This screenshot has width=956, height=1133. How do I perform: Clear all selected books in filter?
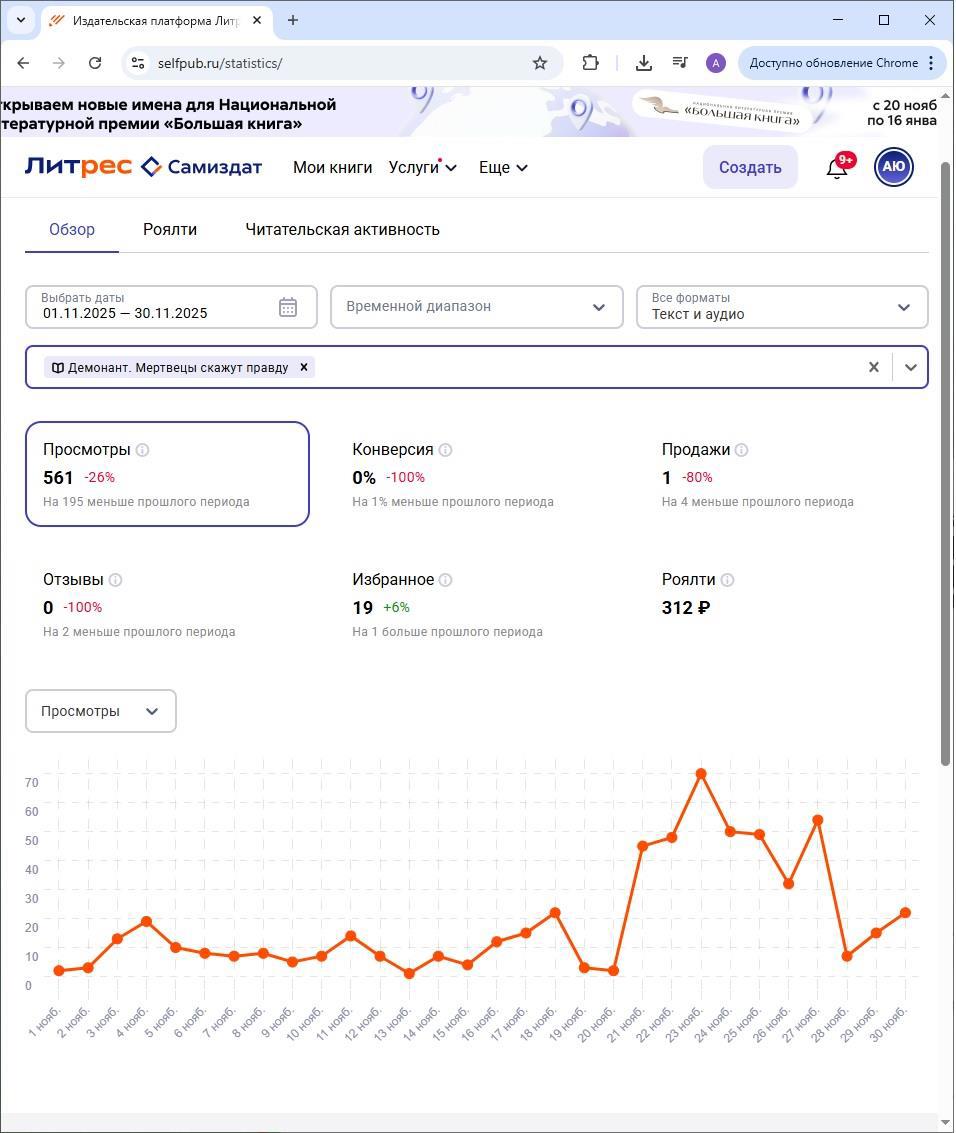(x=873, y=367)
